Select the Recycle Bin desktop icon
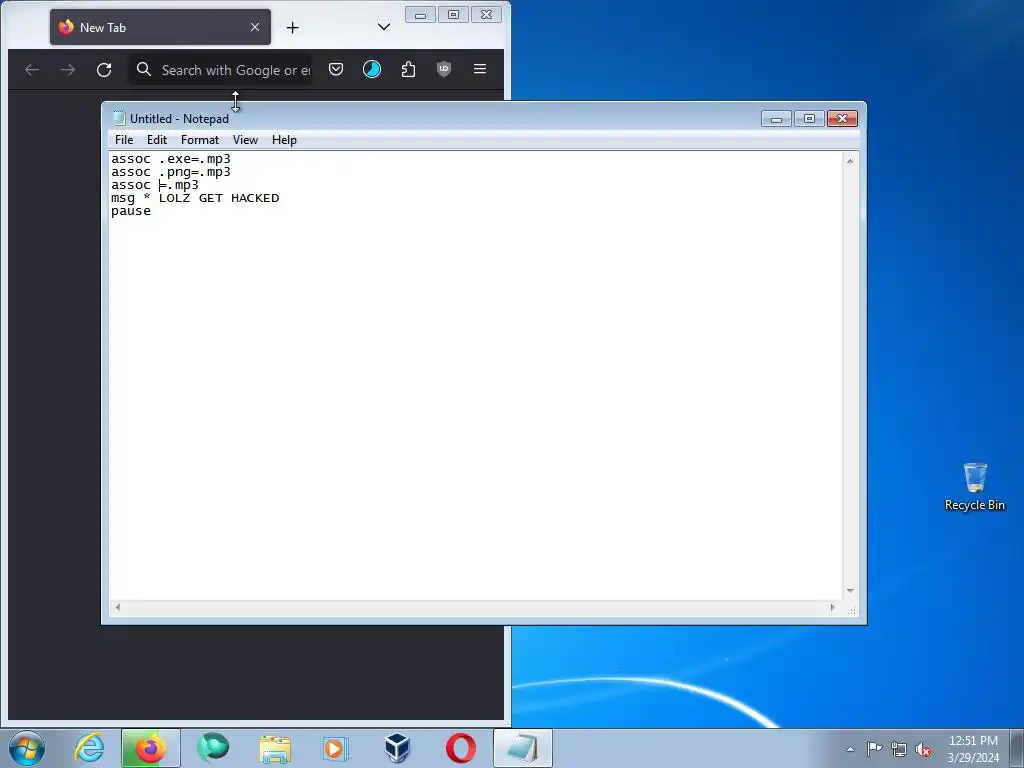Image resolution: width=1024 pixels, height=768 pixels. (974, 487)
